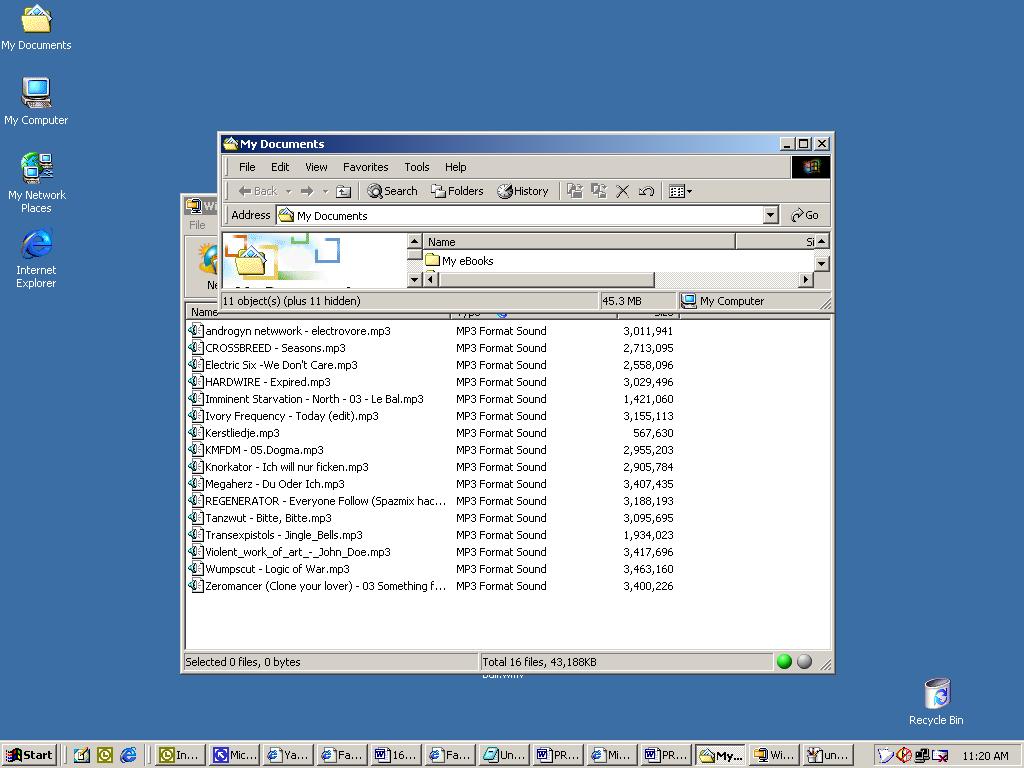Click the Undo toolbar icon

[x=646, y=191]
